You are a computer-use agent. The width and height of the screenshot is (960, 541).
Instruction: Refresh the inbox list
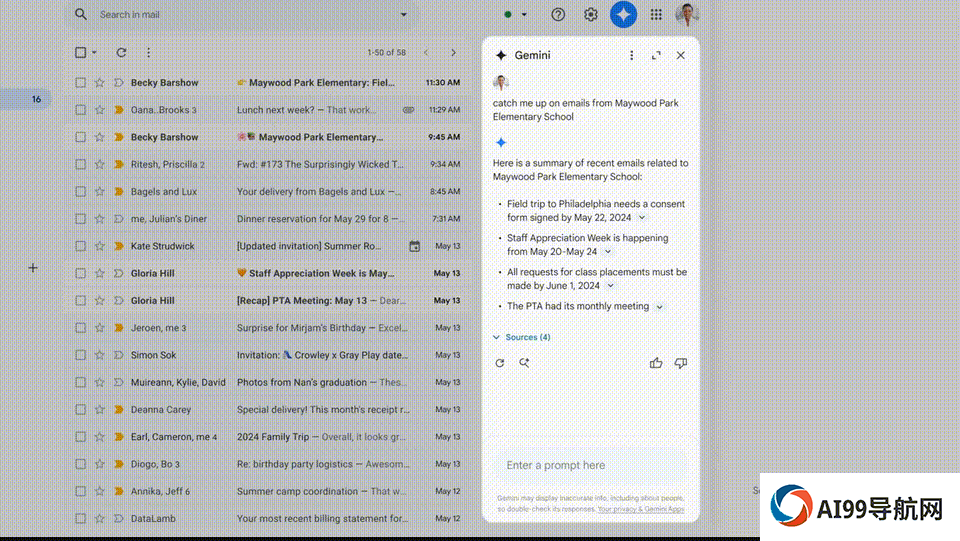click(x=121, y=53)
